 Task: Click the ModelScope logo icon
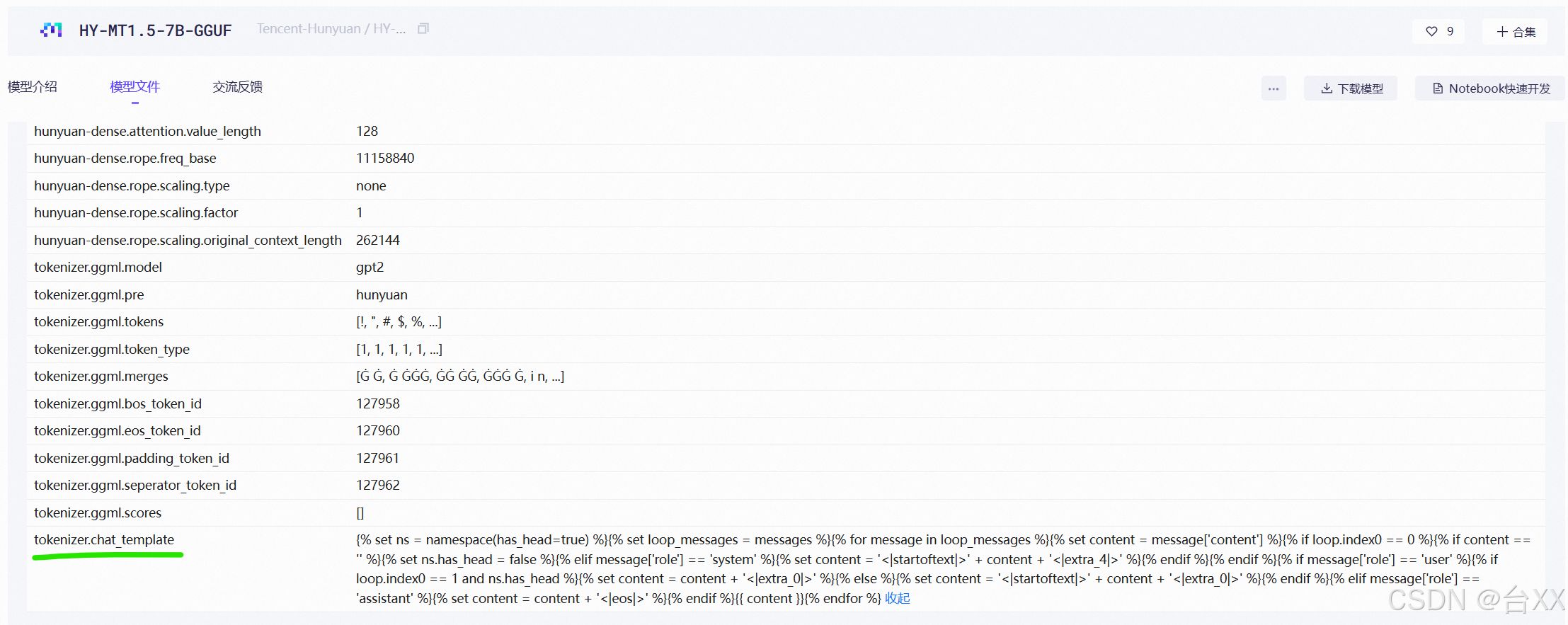pyautogui.click(x=51, y=30)
